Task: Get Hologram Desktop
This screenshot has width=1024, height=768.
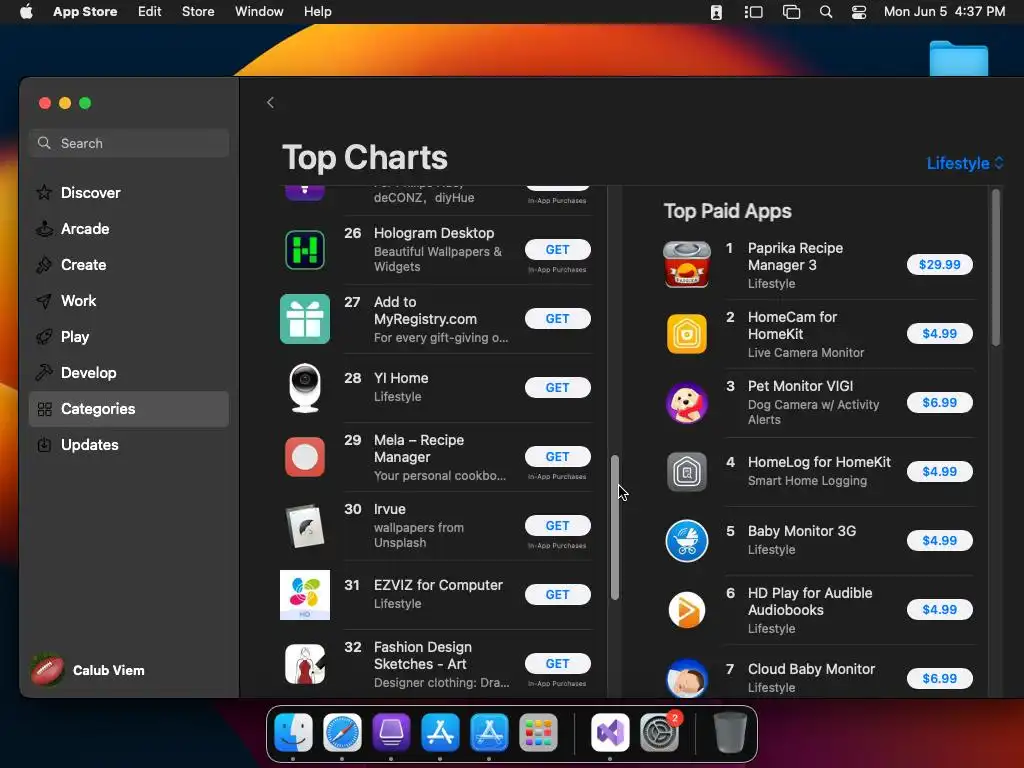Action: pos(558,249)
